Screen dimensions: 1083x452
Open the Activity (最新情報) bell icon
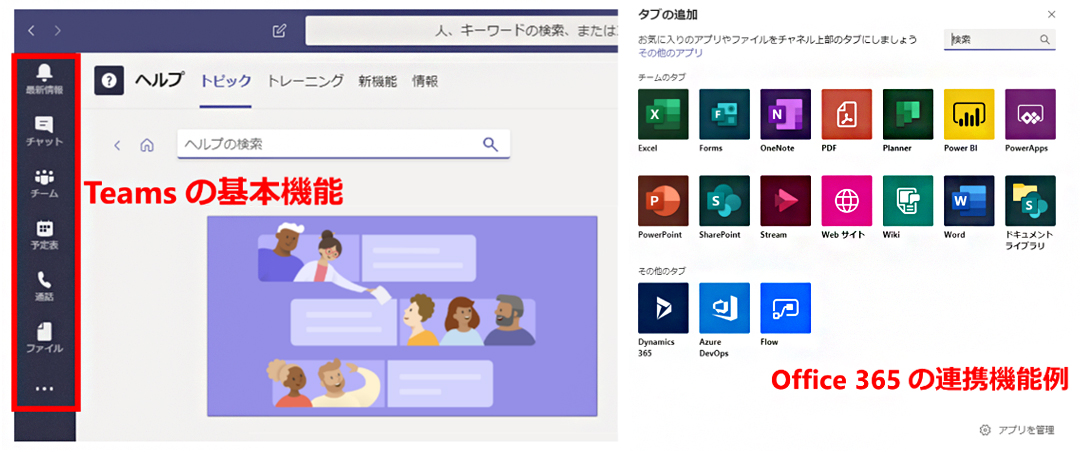(44, 71)
